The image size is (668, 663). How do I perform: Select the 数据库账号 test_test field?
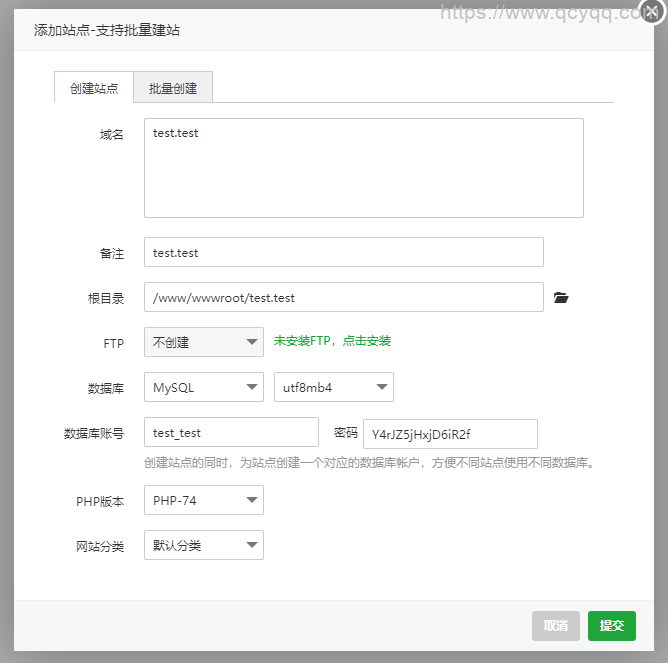tap(231, 432)
